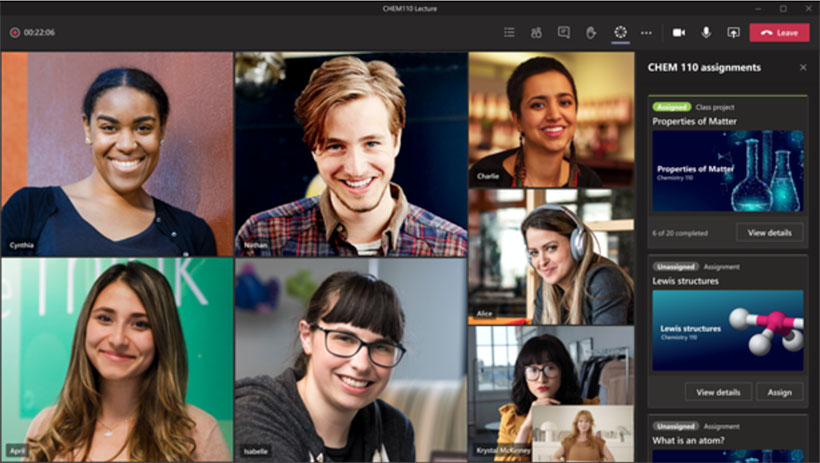Click the Properties of Matter card title
This screenshot has width=820, height=463.
pos(694,121)
